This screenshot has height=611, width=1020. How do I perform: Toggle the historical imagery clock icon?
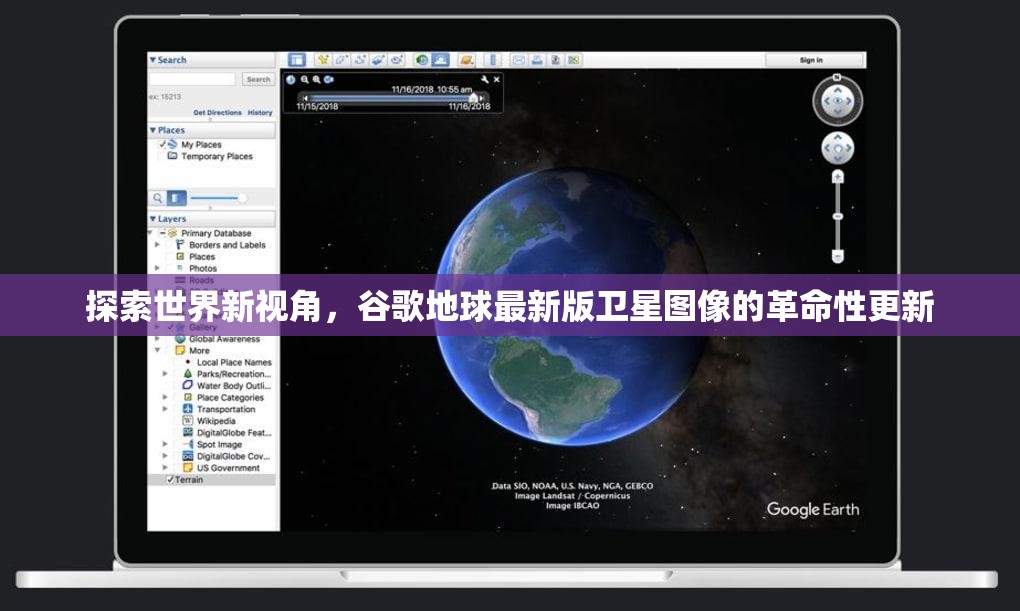point(422,60)
